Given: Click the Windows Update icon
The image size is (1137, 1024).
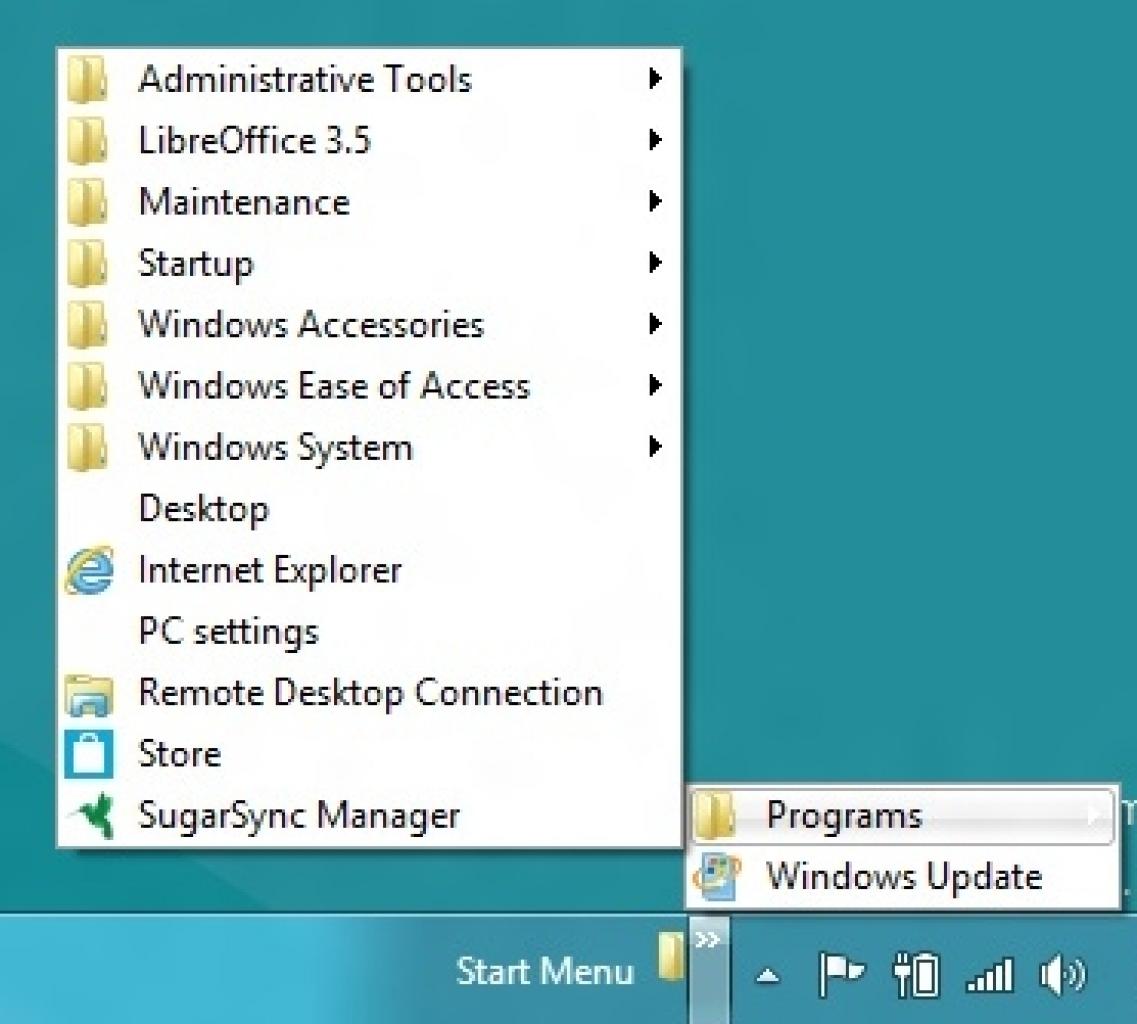Looking at the screenshot, I should point(716,876).
